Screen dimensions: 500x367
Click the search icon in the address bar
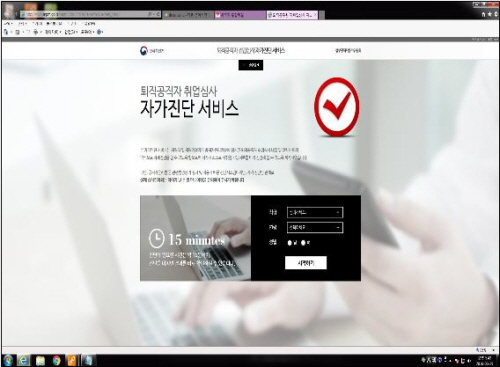click(150, 14)
